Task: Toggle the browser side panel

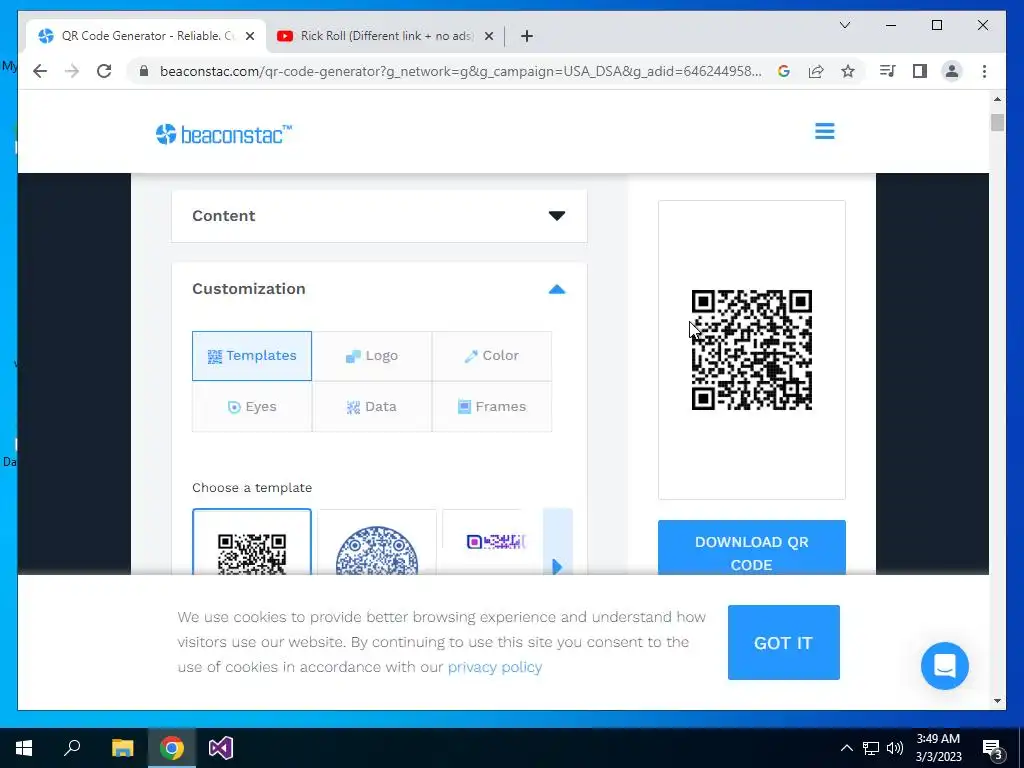Action: [920, 71]
